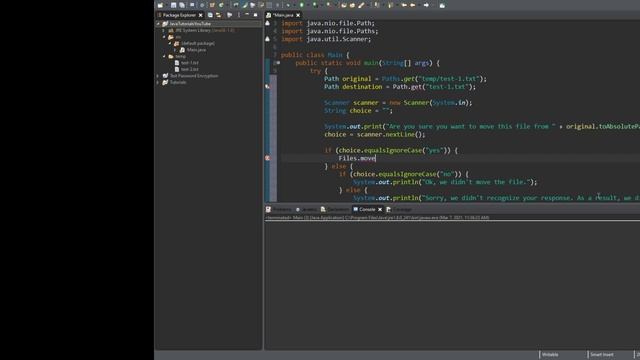The height and width of the screenshot is (360, 640).
Task: Click the Collapse All icon in Package Explorer
Action: [x=210, y=15]
